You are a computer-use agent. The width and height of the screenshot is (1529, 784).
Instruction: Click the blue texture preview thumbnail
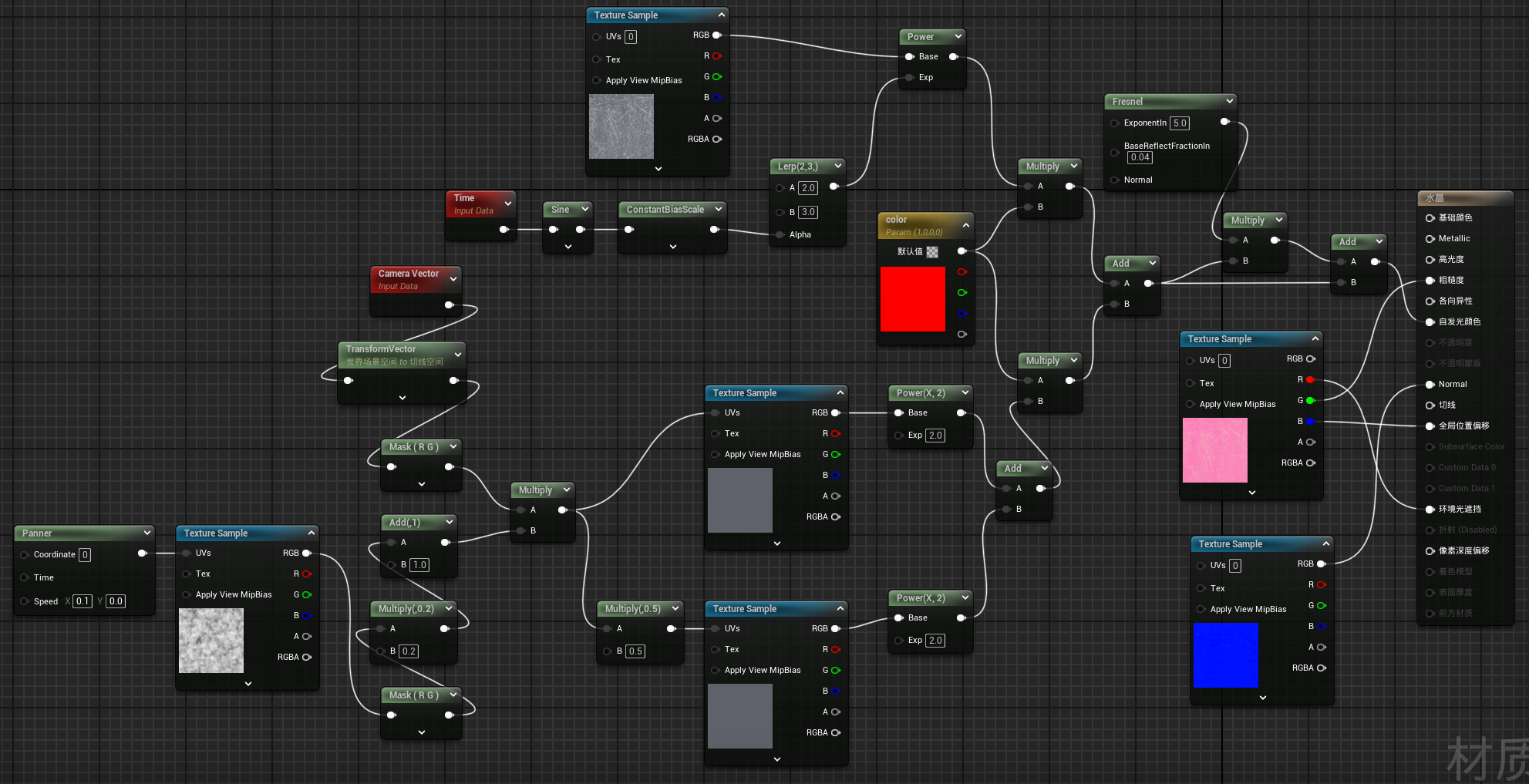tap(1226, 655)
